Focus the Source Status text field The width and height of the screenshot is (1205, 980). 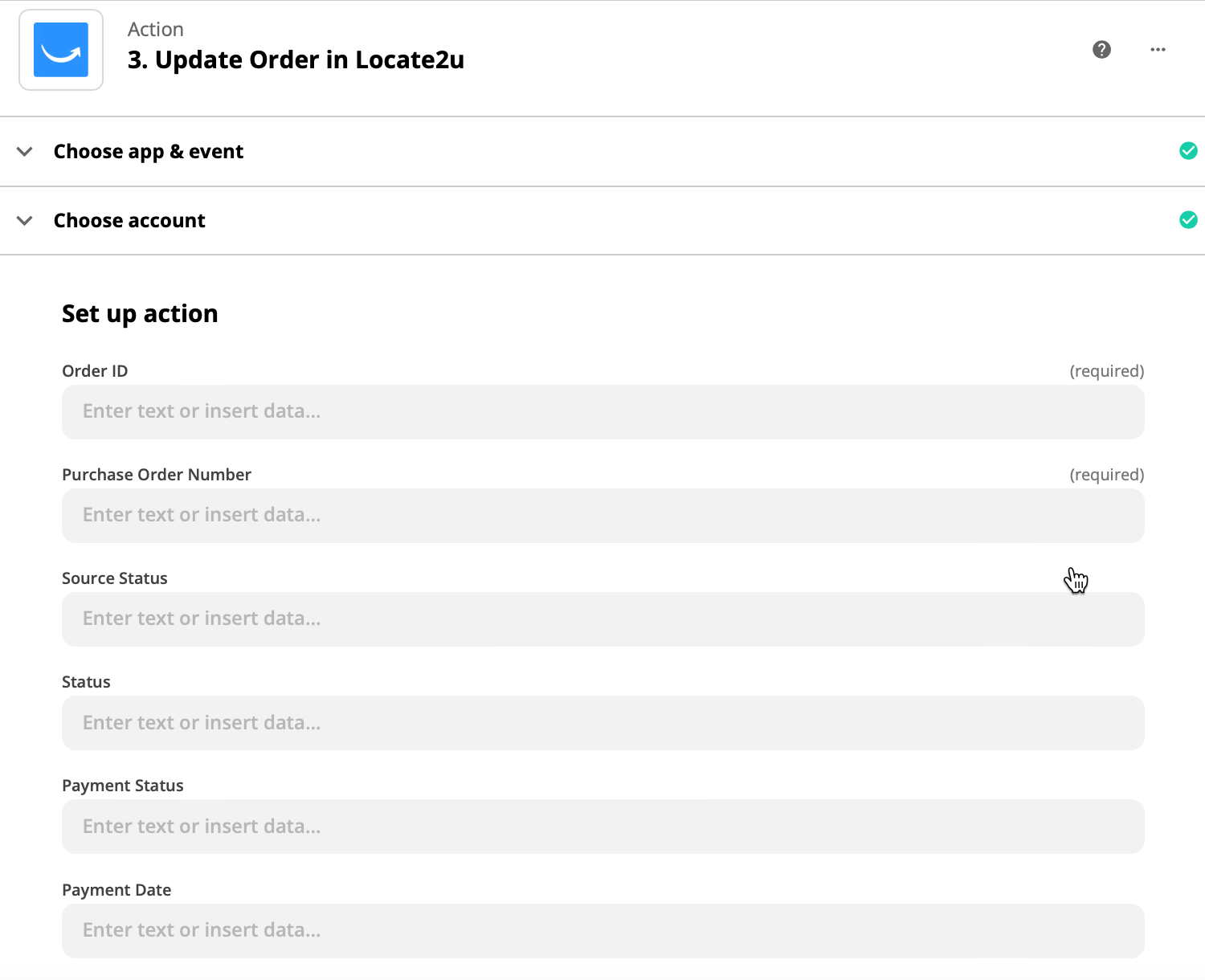[603, 619]
